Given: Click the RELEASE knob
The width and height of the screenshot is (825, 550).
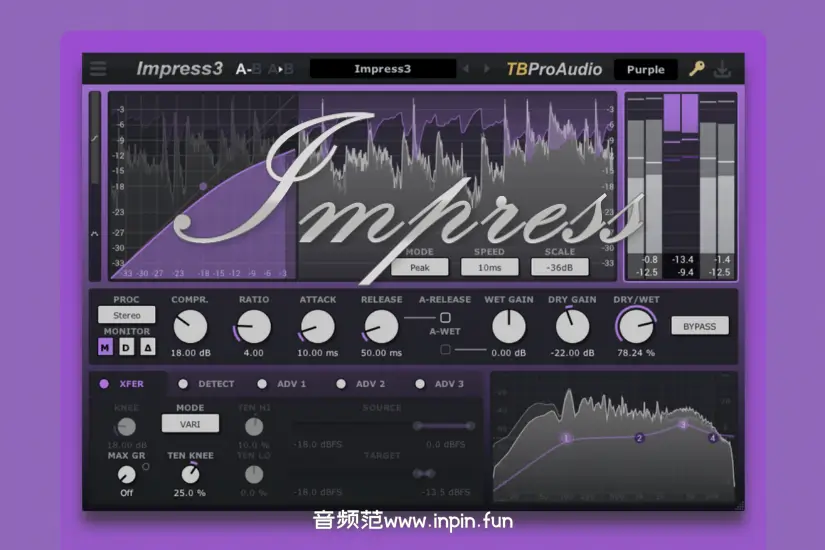Looking at the screenshot, I should point(381,326).
